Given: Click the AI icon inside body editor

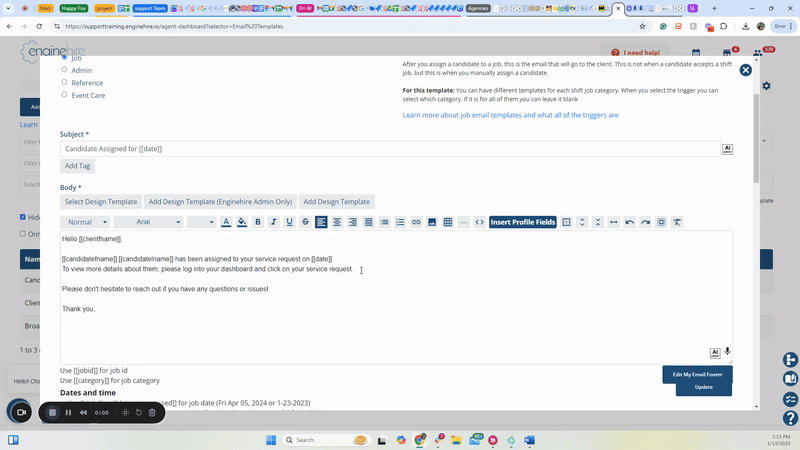Looking at the screenshot, I should tap(715, 353).
